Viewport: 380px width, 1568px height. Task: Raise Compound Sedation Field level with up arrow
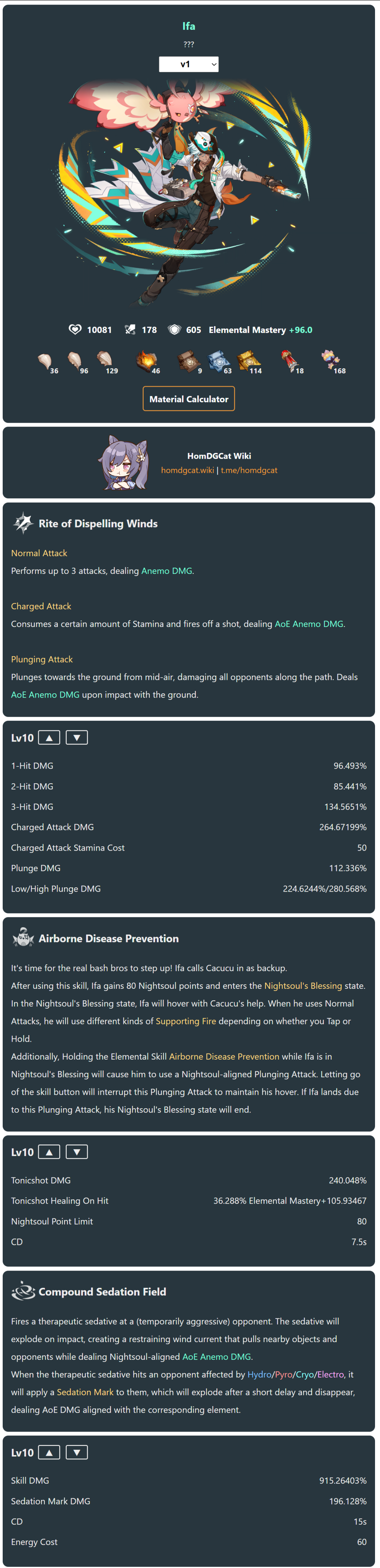coord(49,1452)
